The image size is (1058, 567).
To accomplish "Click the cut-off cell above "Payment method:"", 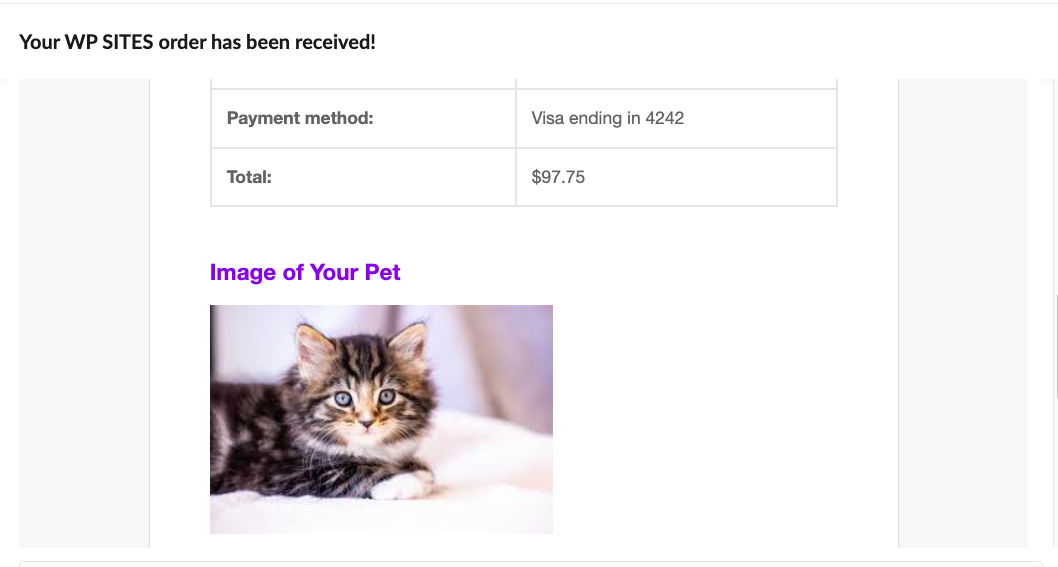I will (362, 83).
